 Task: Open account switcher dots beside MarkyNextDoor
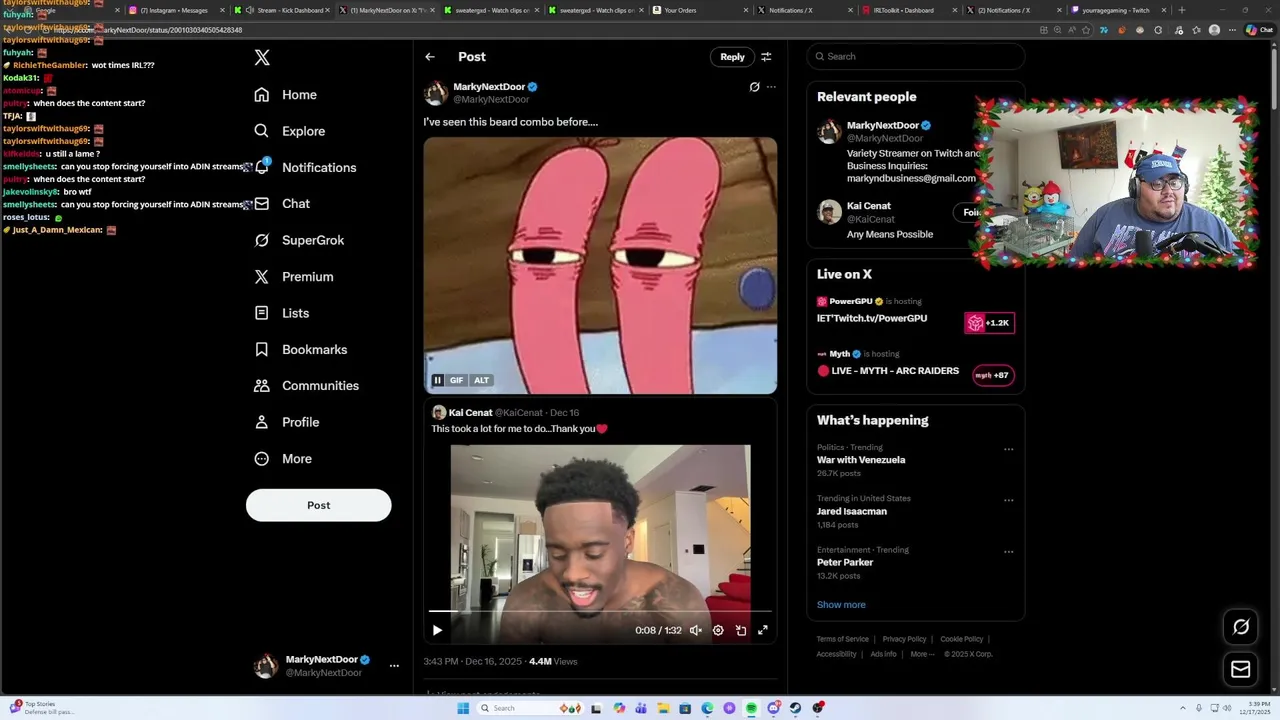[394, 666]
